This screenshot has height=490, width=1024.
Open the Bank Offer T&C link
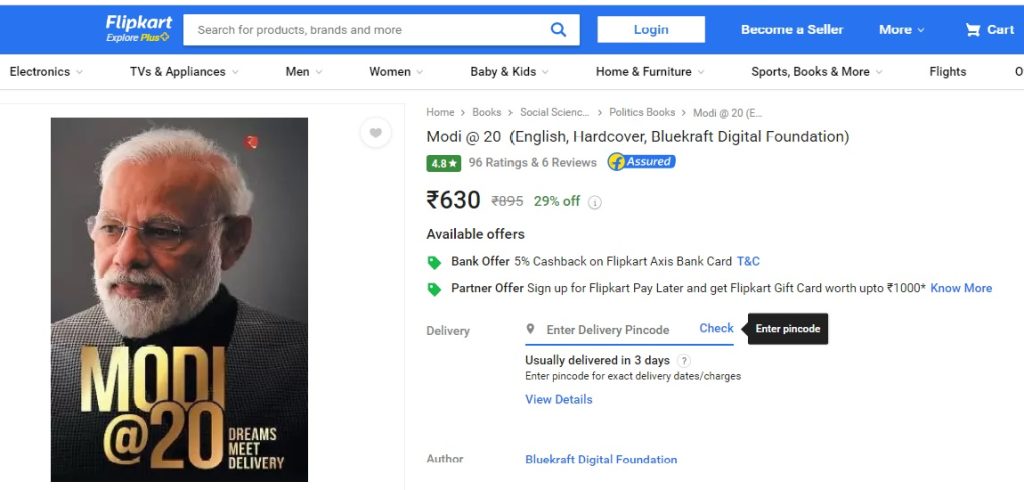(x=748, y=261)
